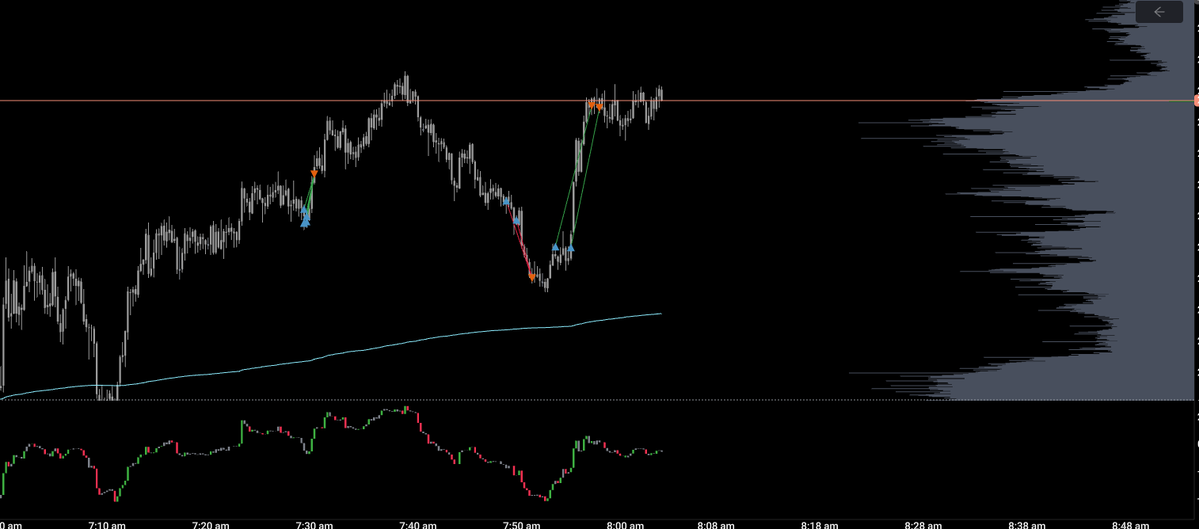Select the 7:30 am time axis label
The height and width of the screenshot is (529, 1199).
(x=314, y=525)
